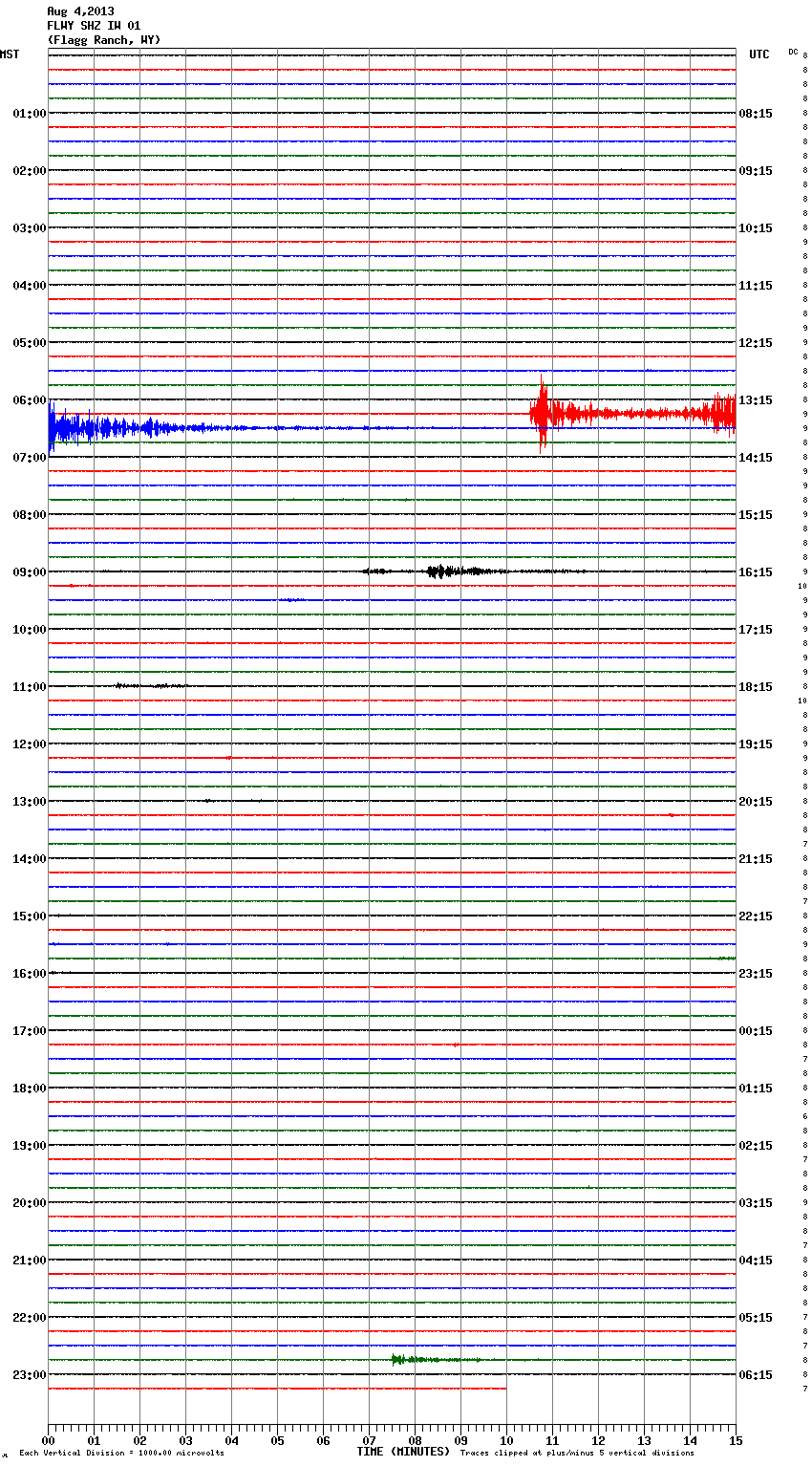This screenshot has width=812, height=1466.
Task: Click the black seismic event on 09:00 trace
Action: 449,571
